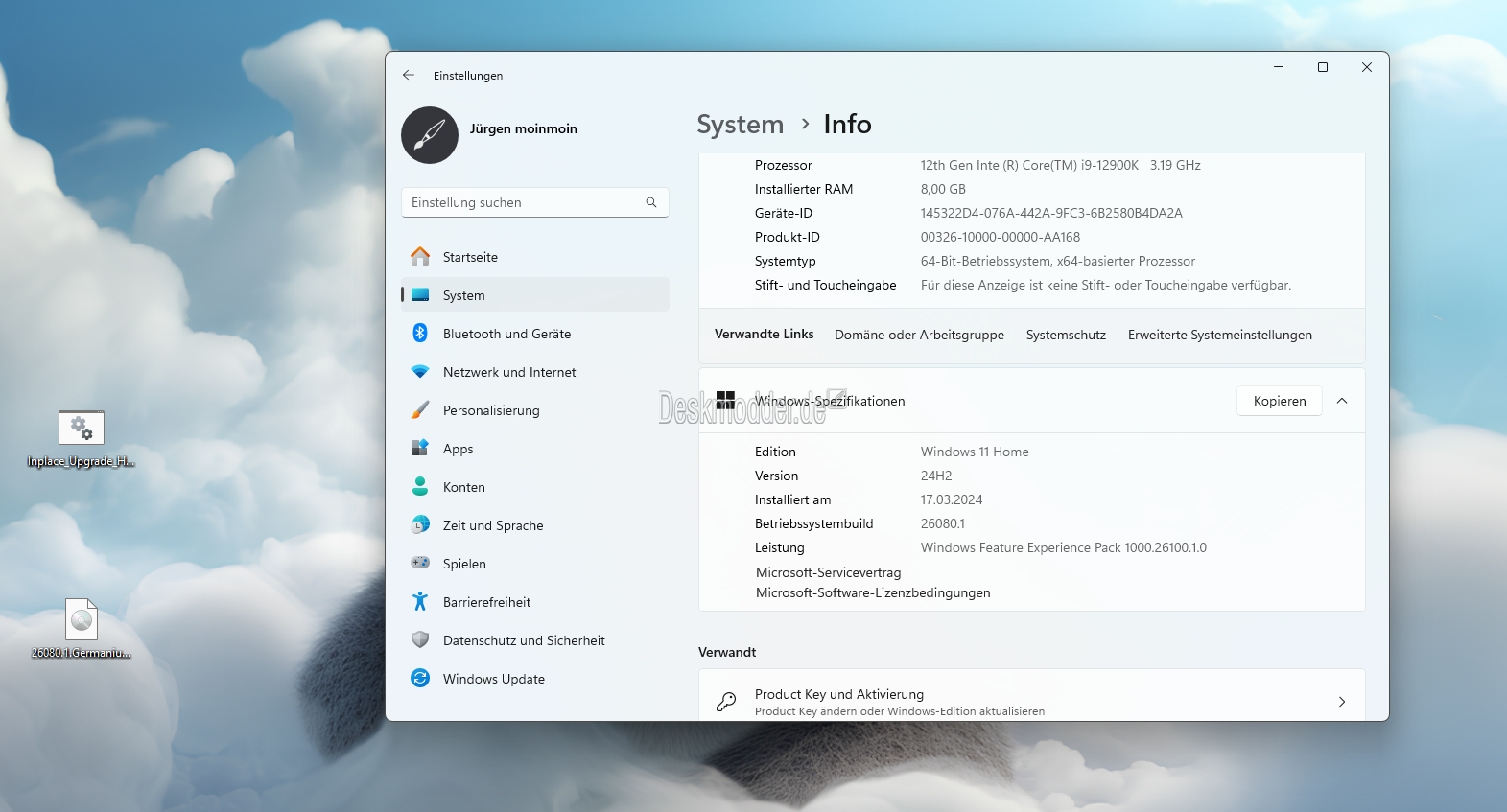Image resolution: width=1507 pixels, height=812 pixels.
Task: Click the Betriebssystembuild value 26080.1
Action: (x=943, y=523)
